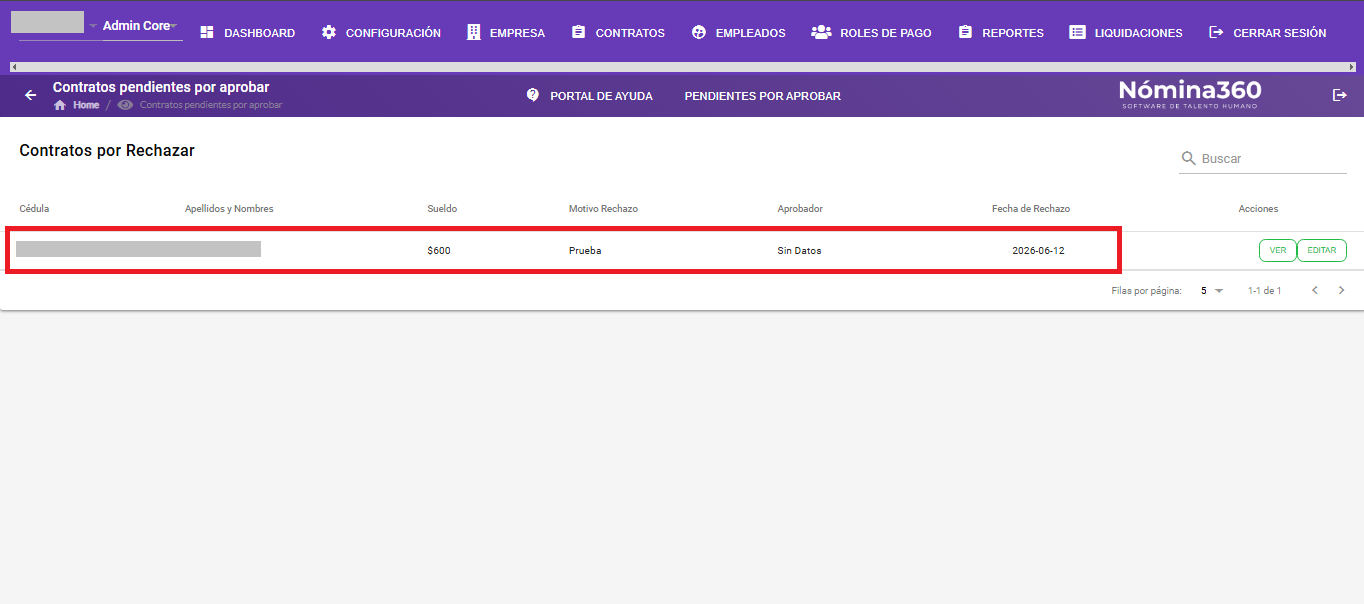Click the Empleados face icon

coord(699,33)
